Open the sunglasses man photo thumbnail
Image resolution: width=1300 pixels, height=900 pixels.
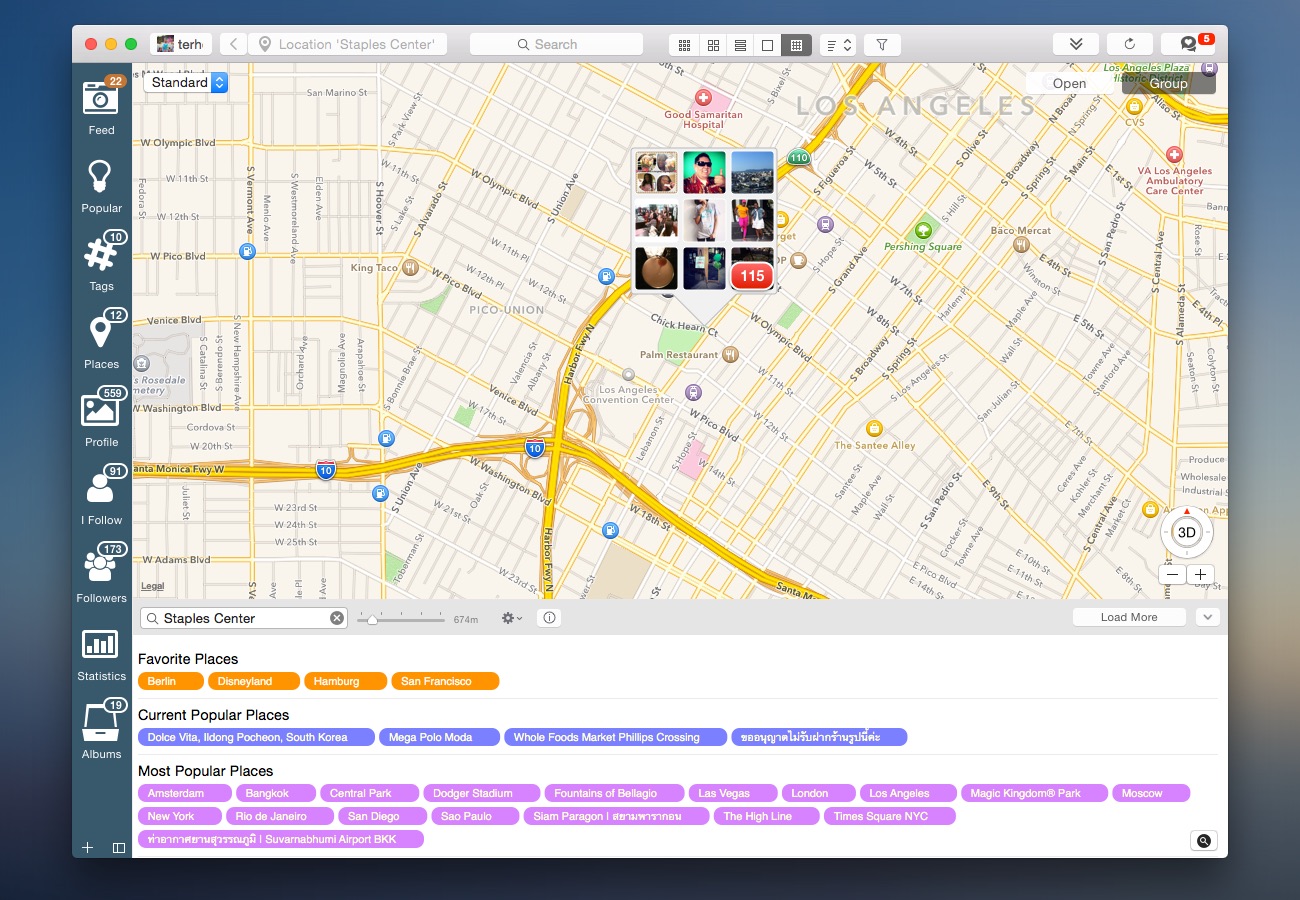tap(704, 173)
